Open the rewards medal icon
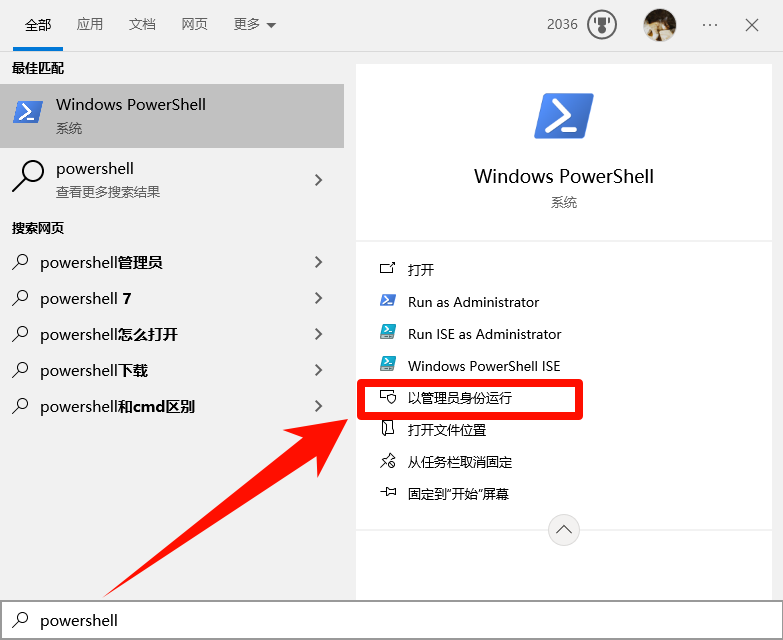The width and height of the screenshot is (783, 640). (x=602, y=24)
